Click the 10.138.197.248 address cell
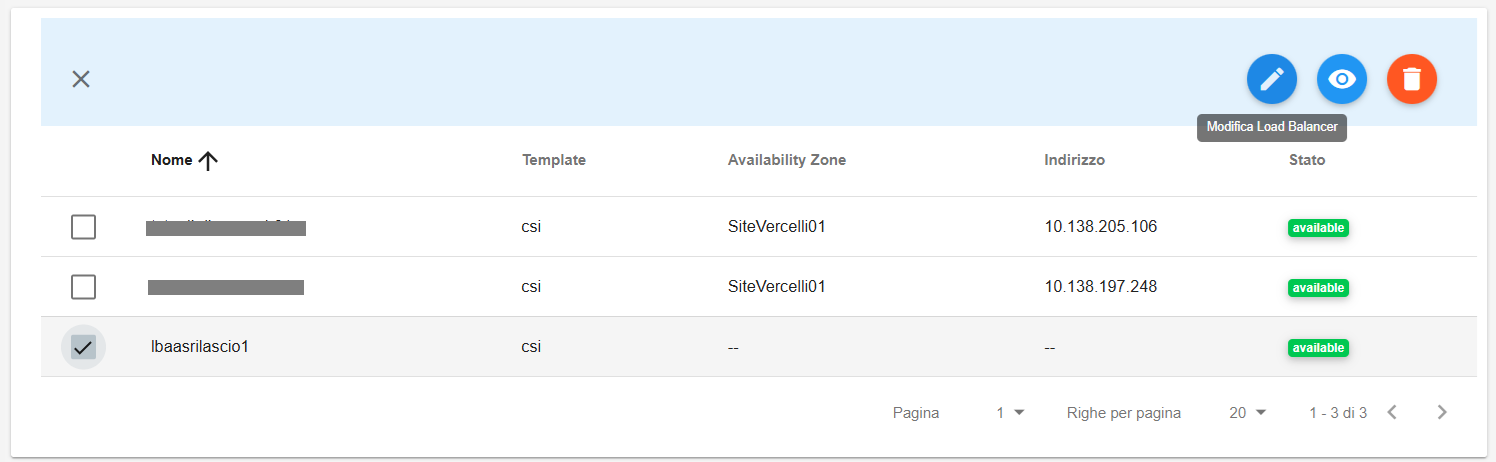Viewport: 1496px width, 462px height. pyautogui.click(x=1101, y=287)
